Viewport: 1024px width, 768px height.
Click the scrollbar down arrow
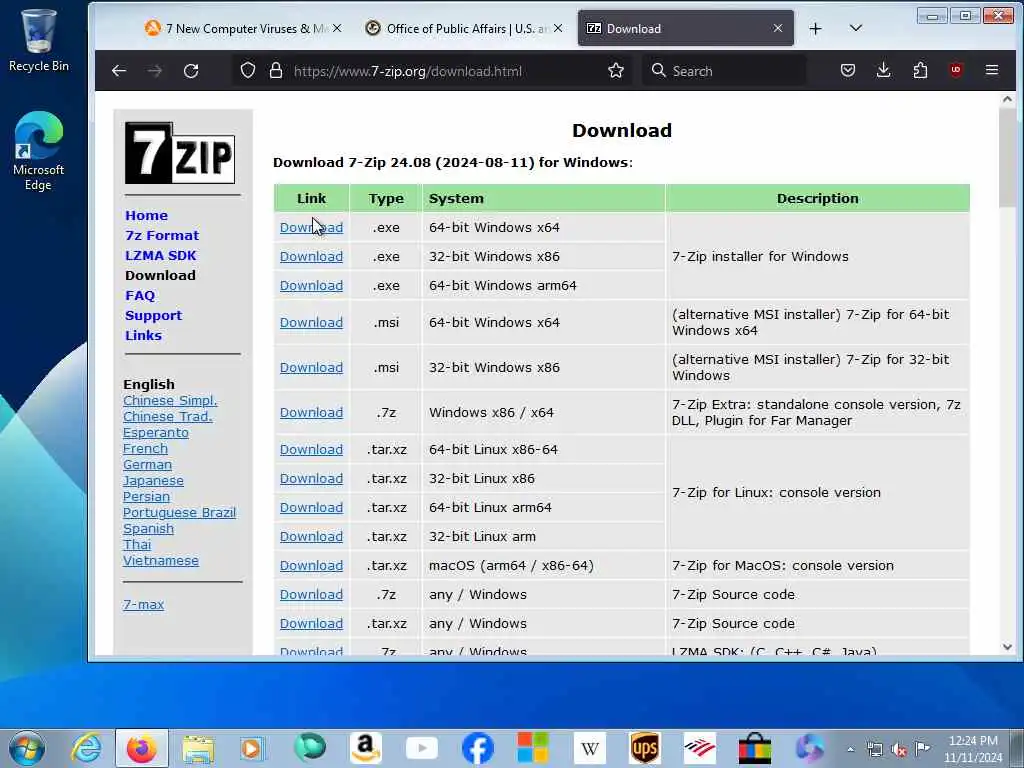click(x=1007, y=647)
